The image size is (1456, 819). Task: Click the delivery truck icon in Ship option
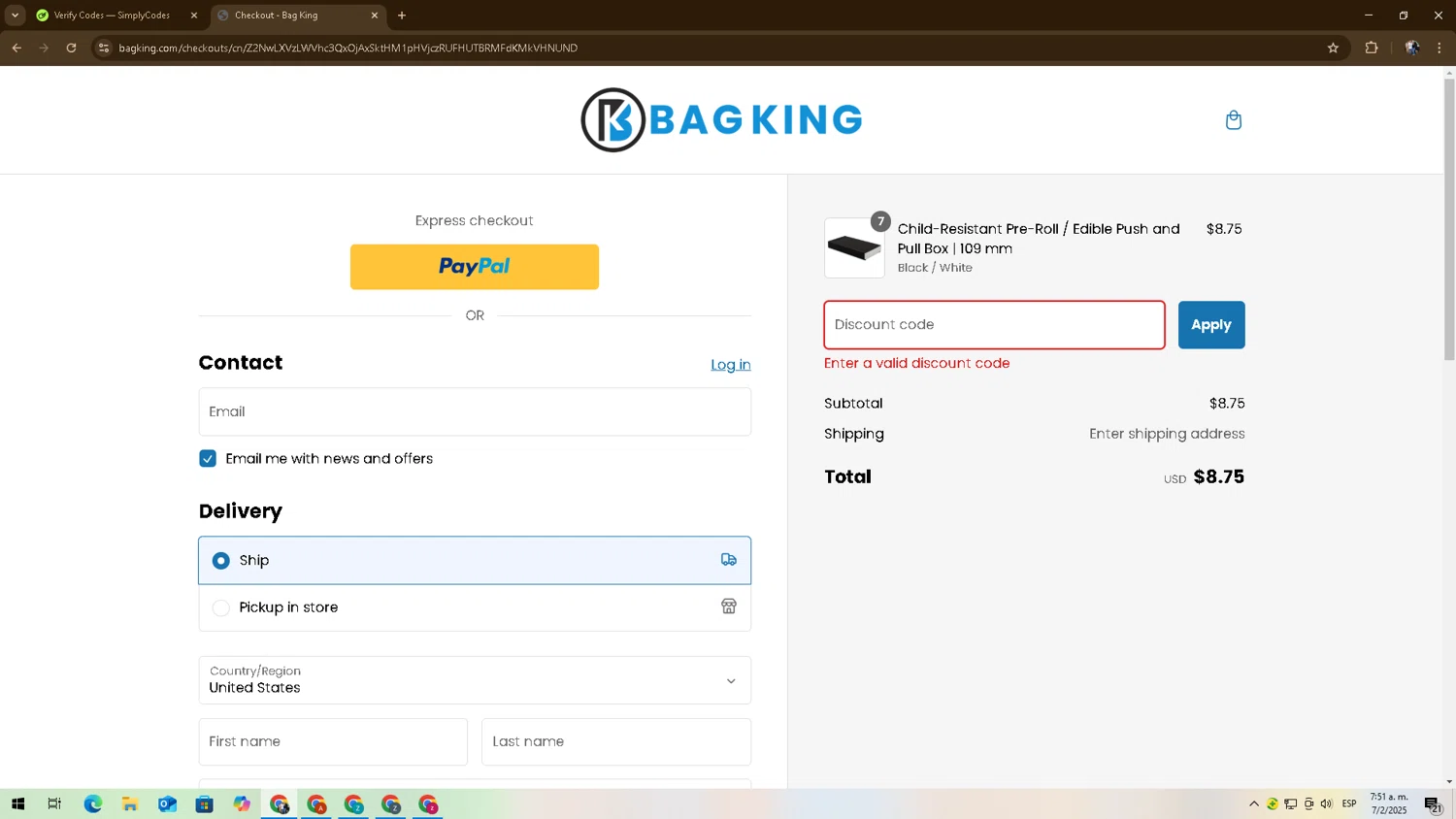pos(729,560)
